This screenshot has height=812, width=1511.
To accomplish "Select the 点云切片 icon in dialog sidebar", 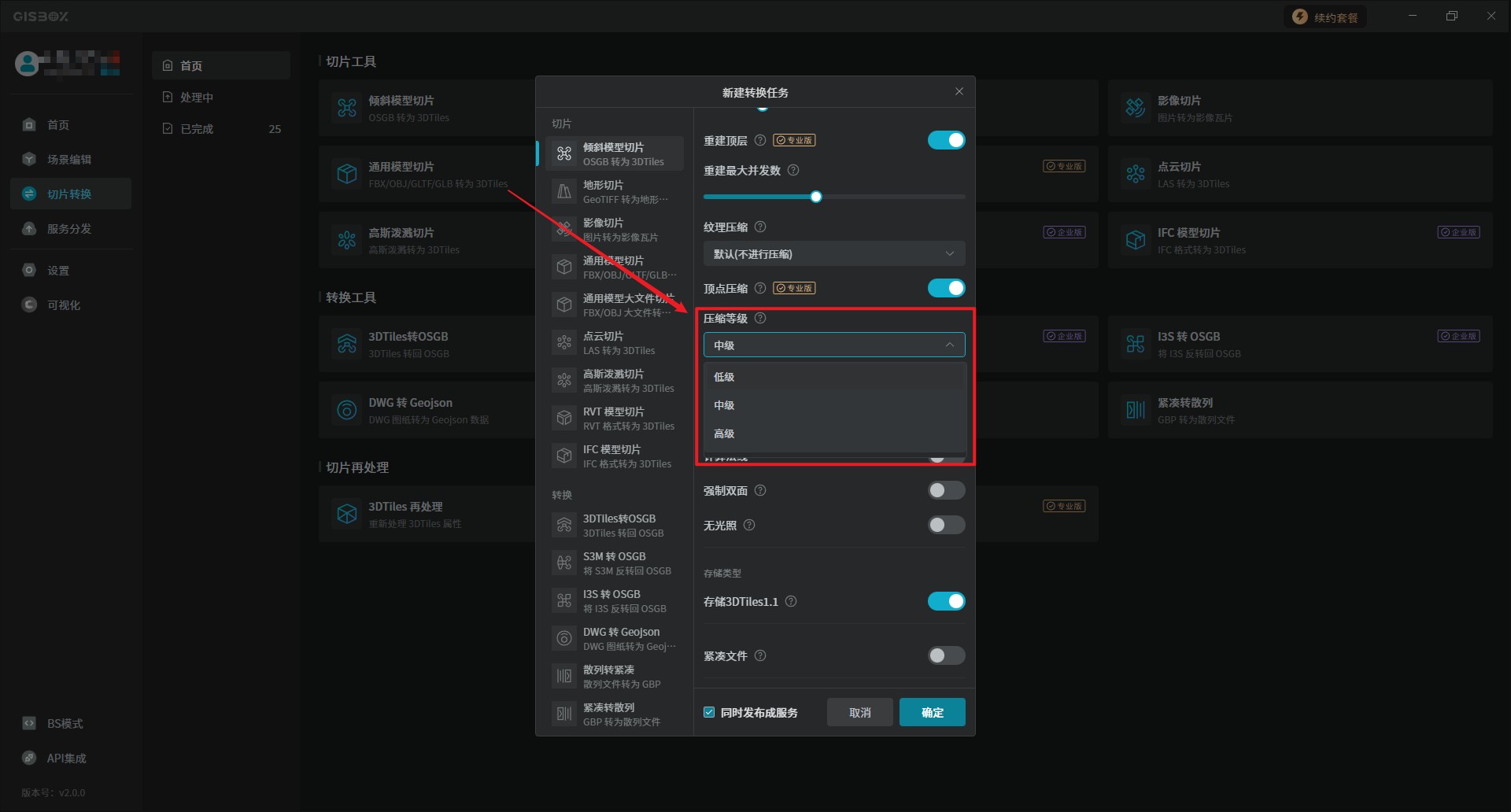I will (564, 342).
